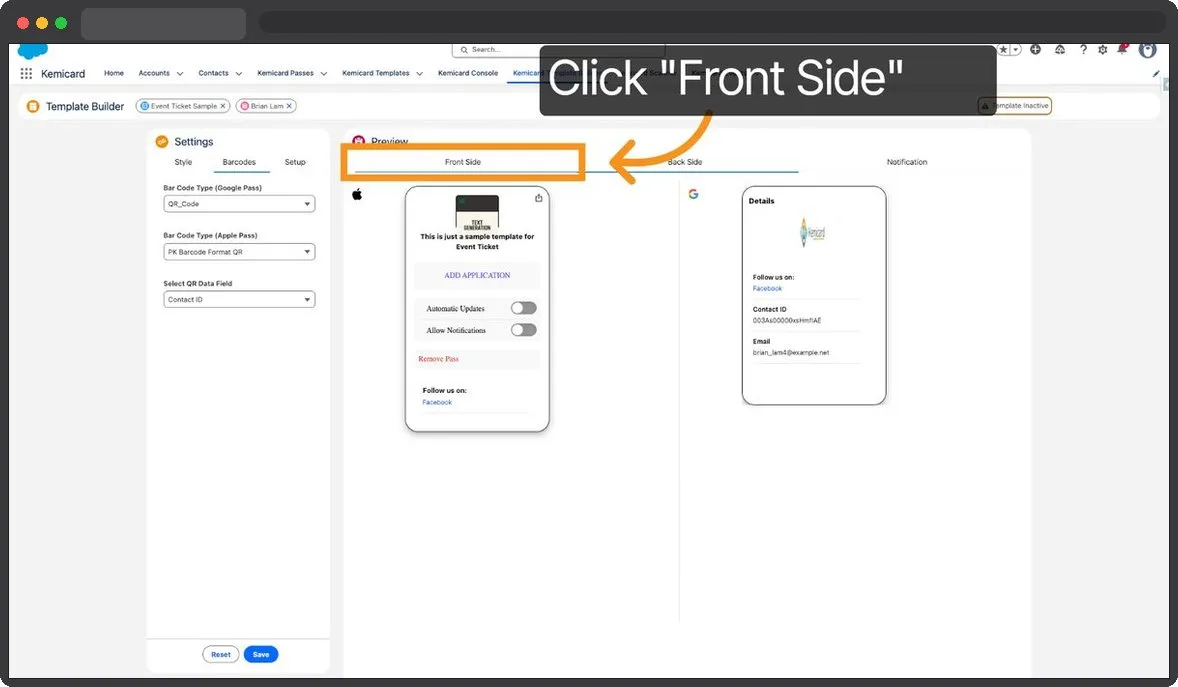Select the Front Side preview tab
Image resolution: width=1178 pixels, height=687 pixels.
coord(463,162)
